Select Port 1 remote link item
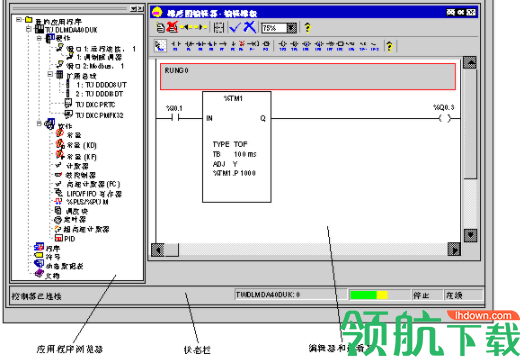 click(101, 49)
